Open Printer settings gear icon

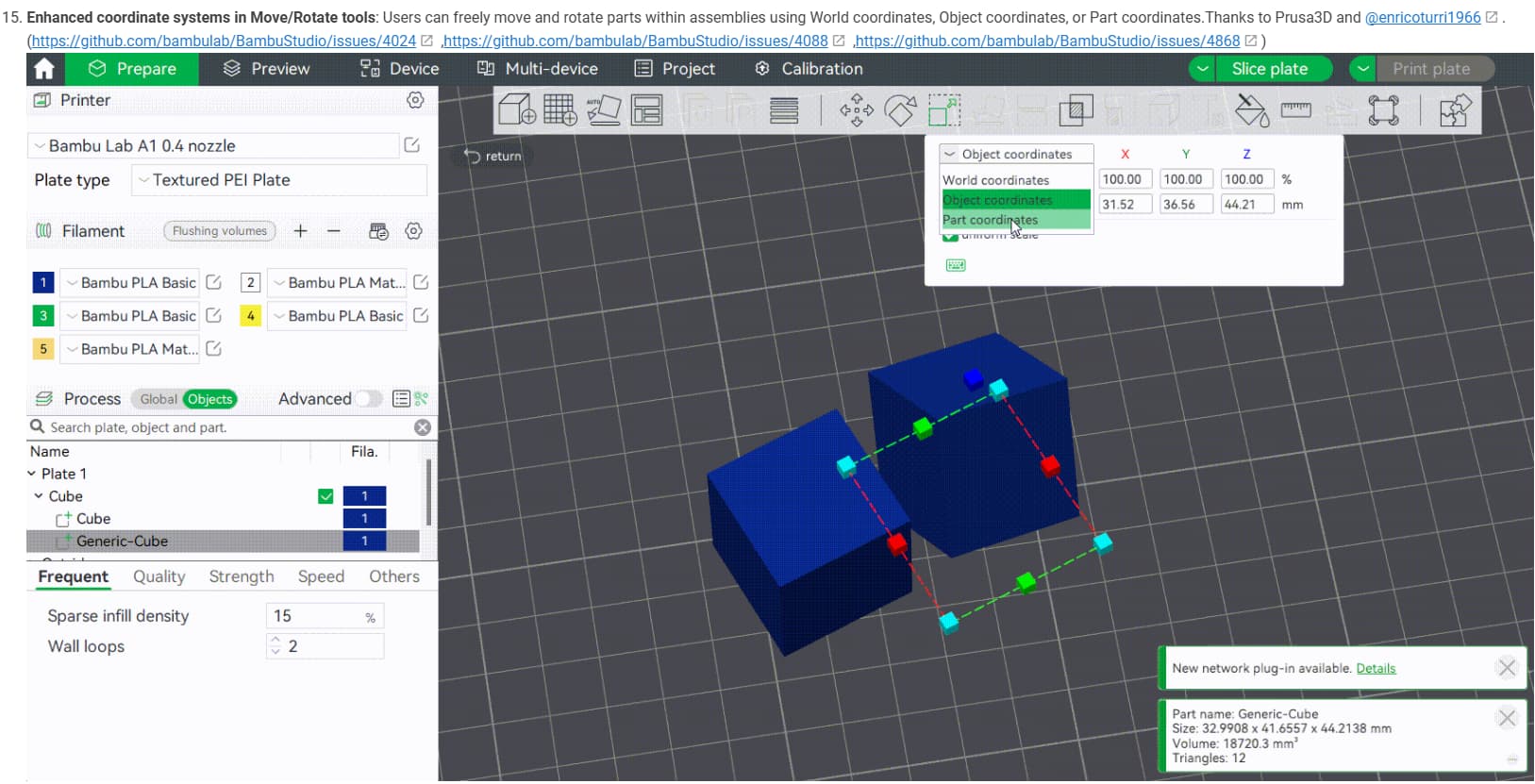coord(415,100)
